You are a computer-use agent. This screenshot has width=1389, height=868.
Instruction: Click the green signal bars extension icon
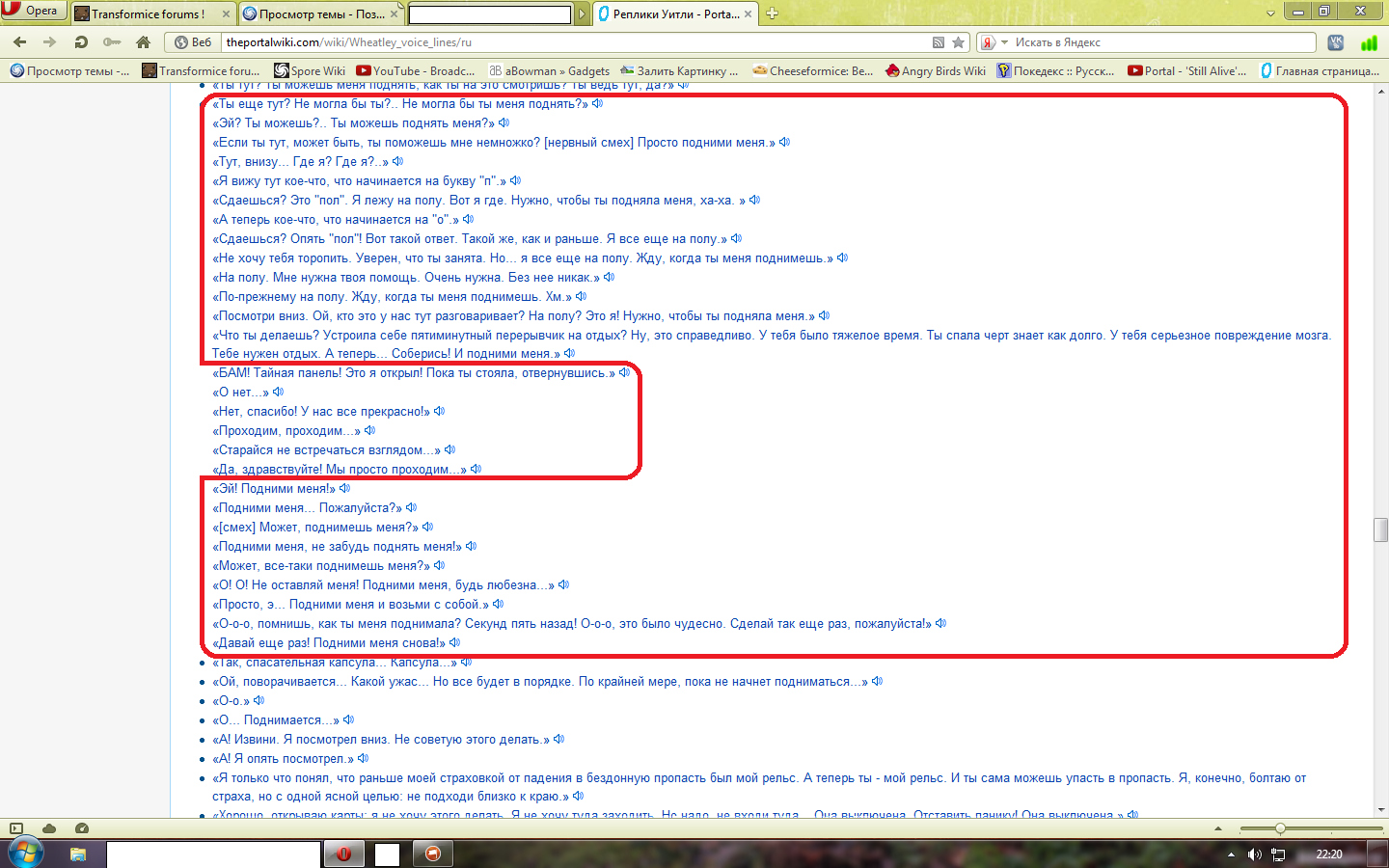(1369, 42)
